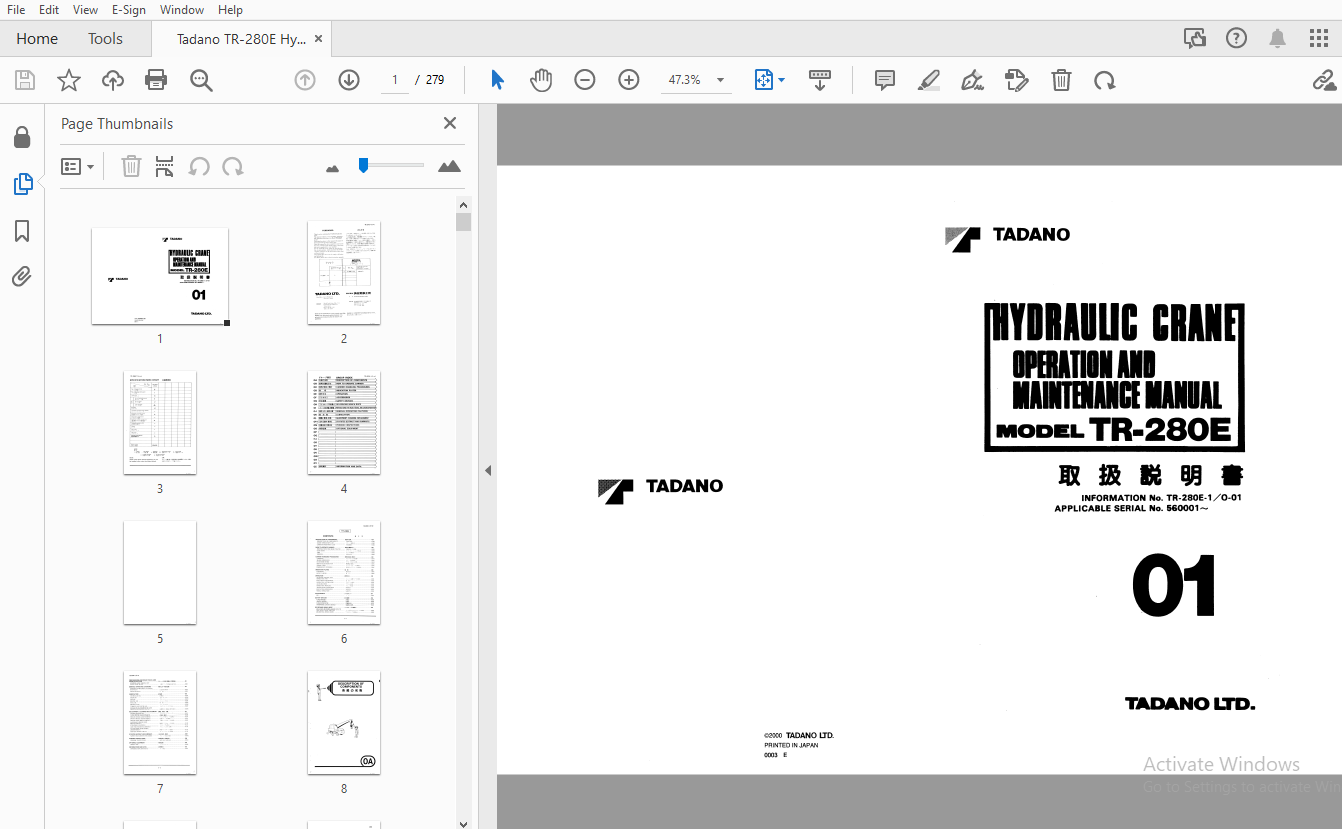The height and width of the screenshot is (829, 1342).
Task: Click the fit page view icon
Action: [x=764, y=80]
